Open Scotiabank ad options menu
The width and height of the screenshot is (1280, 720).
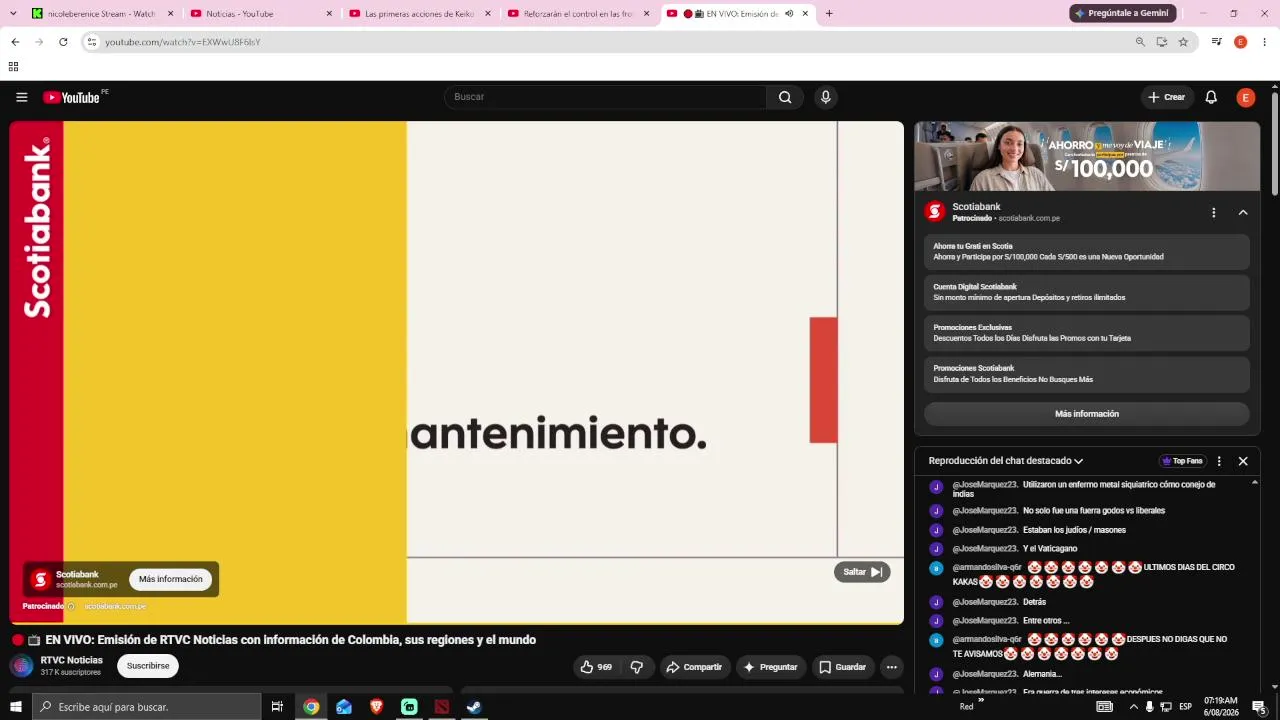click(x=1213, y=212)
